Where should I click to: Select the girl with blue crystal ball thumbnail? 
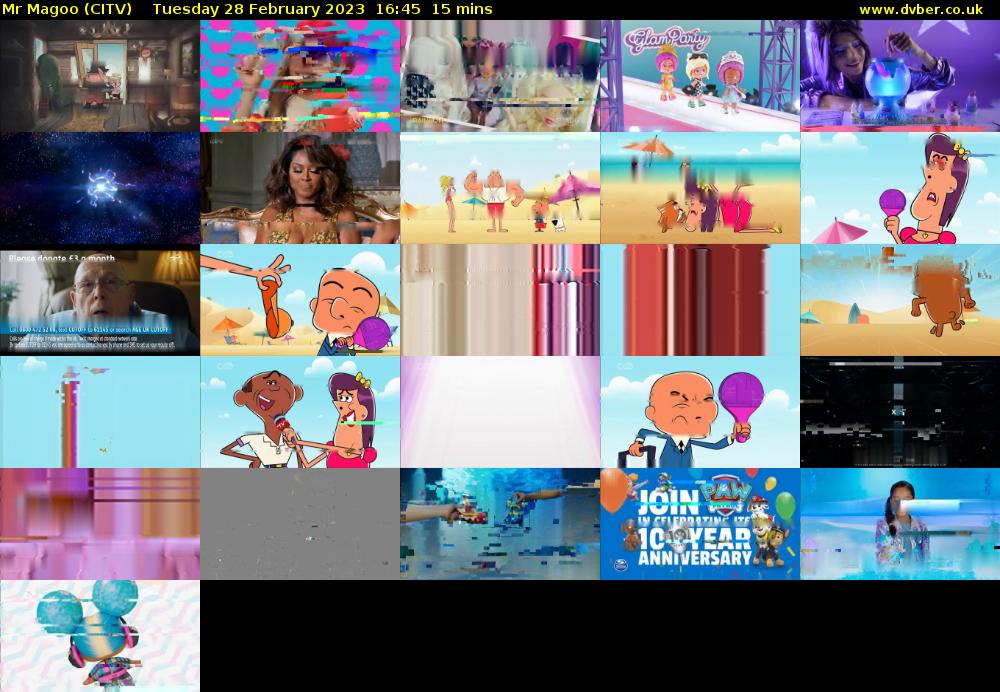[900, 76]
